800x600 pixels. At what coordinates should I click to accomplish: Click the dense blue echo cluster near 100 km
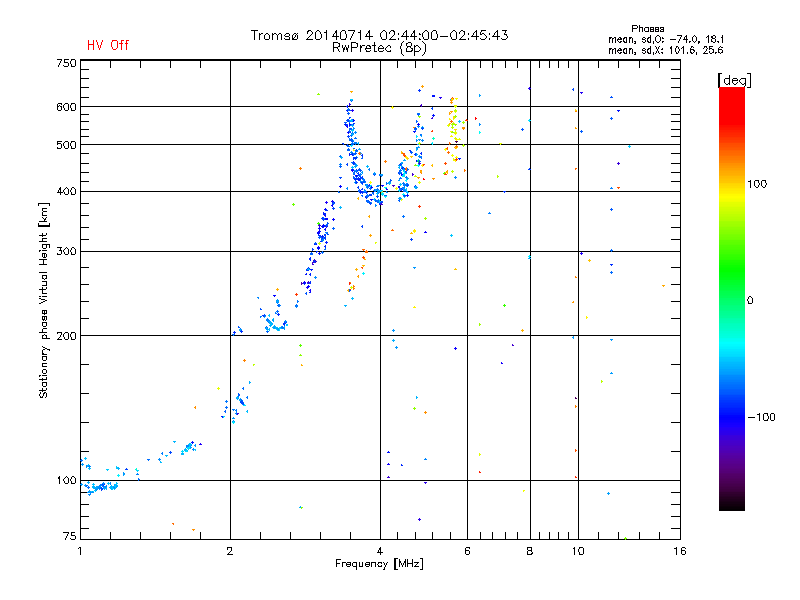pyautogui.click(x=100, y=487)
